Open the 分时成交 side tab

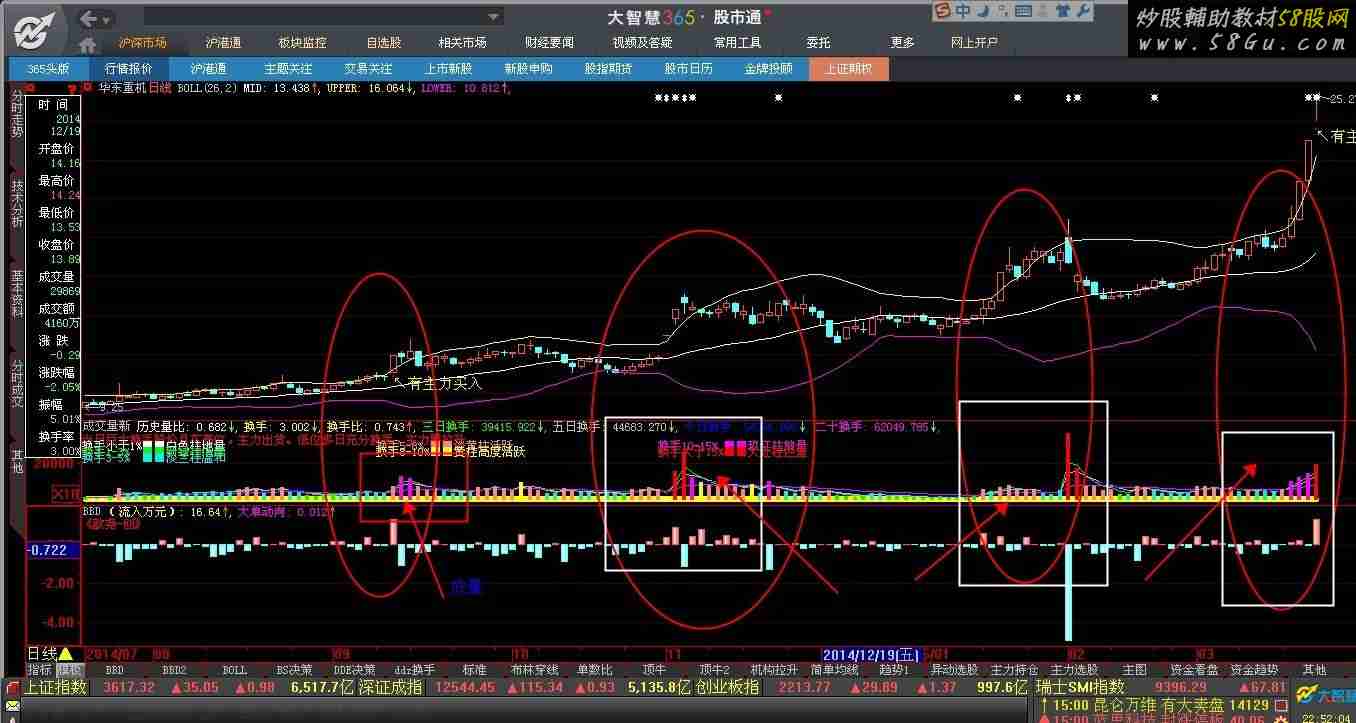pos(17,384)
